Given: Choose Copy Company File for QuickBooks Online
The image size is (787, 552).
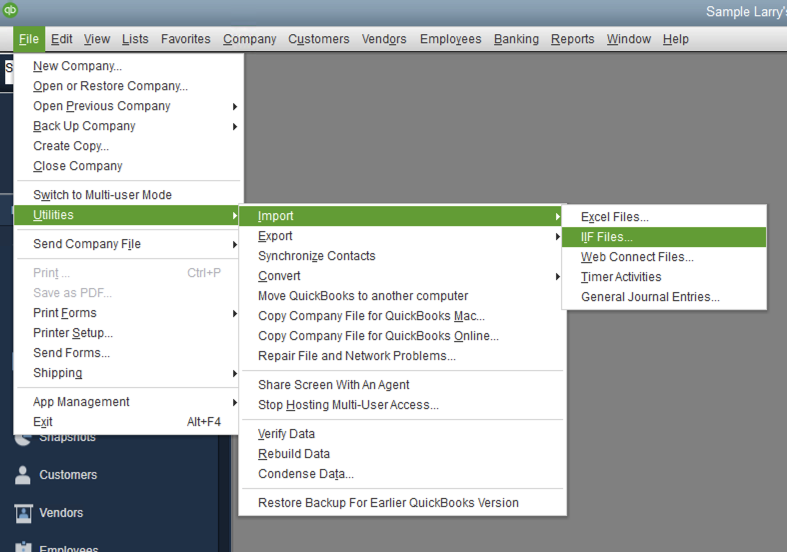Looking at the screenshot, I should click(x=403, y=336).
